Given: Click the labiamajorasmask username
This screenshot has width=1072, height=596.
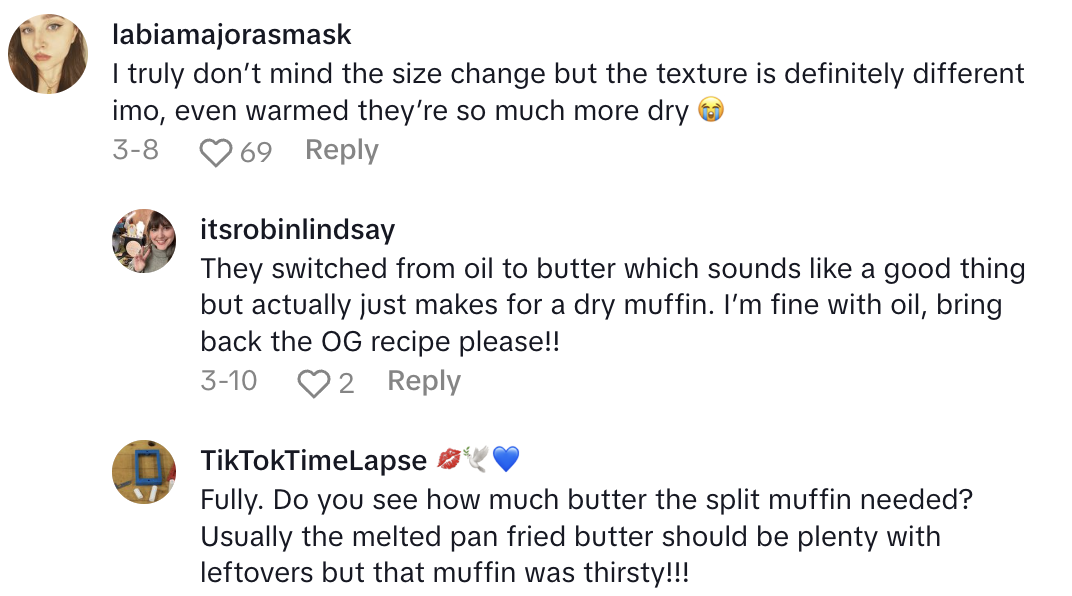Looking at the screenshot, I should [230, 35].
